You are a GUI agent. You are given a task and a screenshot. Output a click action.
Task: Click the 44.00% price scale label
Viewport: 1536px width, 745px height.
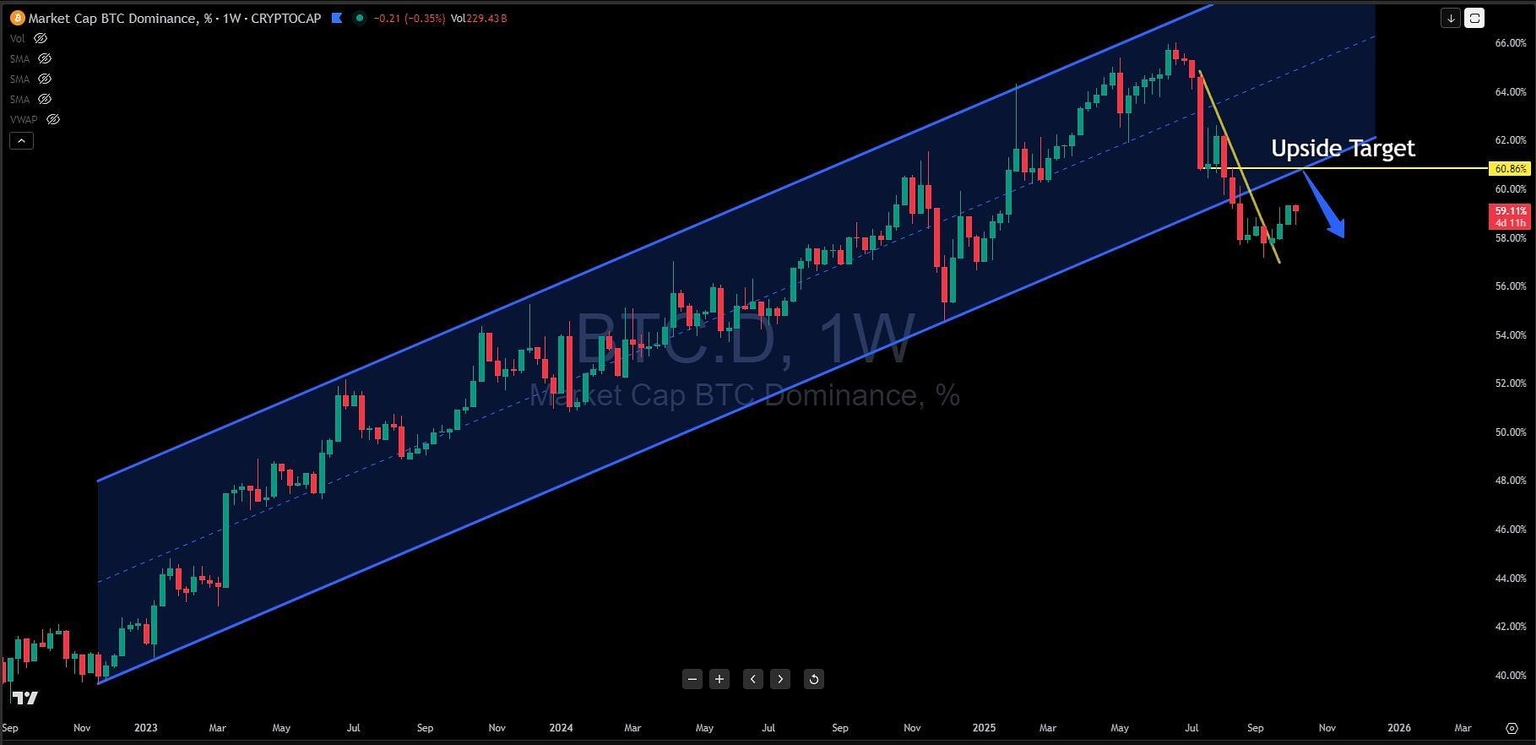click(x=1509, y=578)
